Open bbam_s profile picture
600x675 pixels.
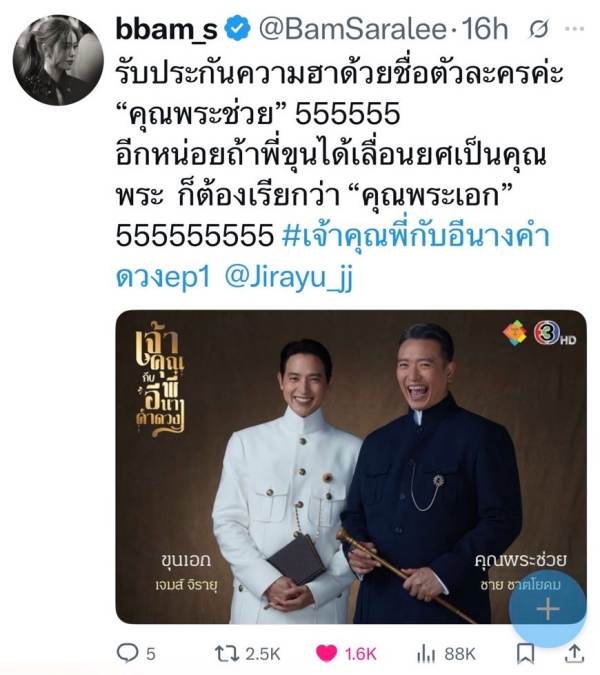[58, 60]
